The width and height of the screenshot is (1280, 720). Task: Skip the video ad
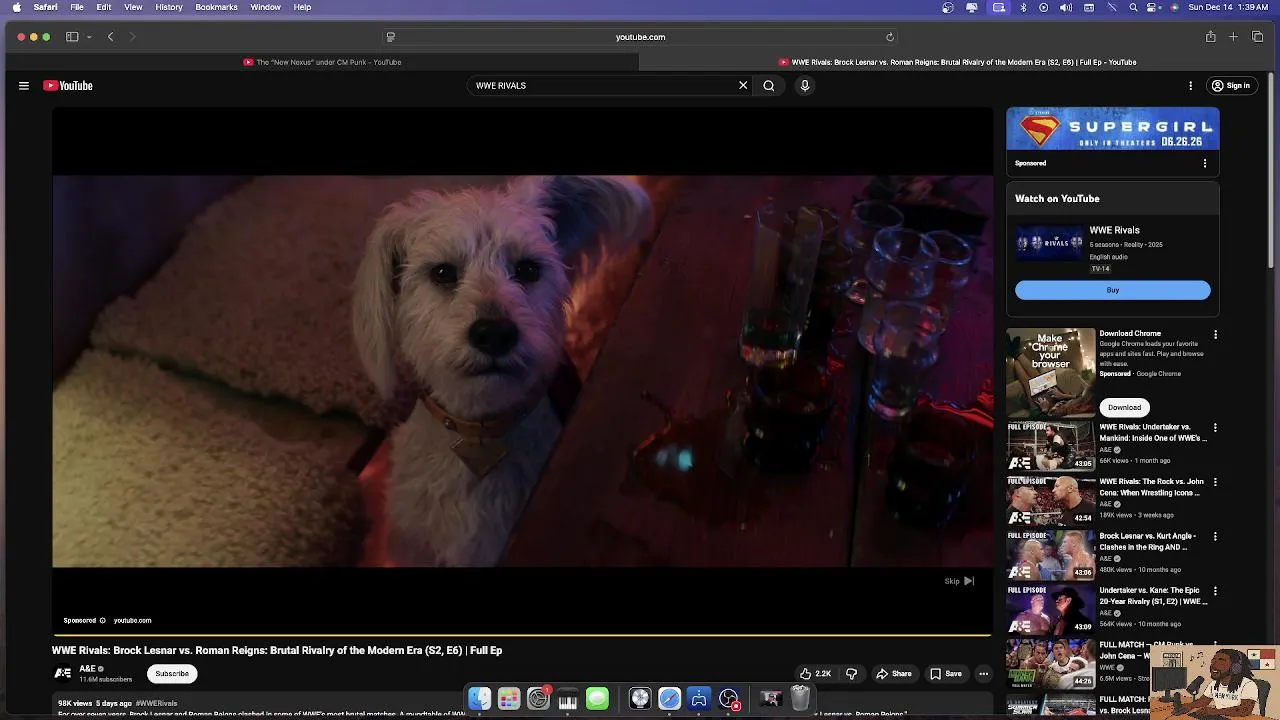click(959, 581)
